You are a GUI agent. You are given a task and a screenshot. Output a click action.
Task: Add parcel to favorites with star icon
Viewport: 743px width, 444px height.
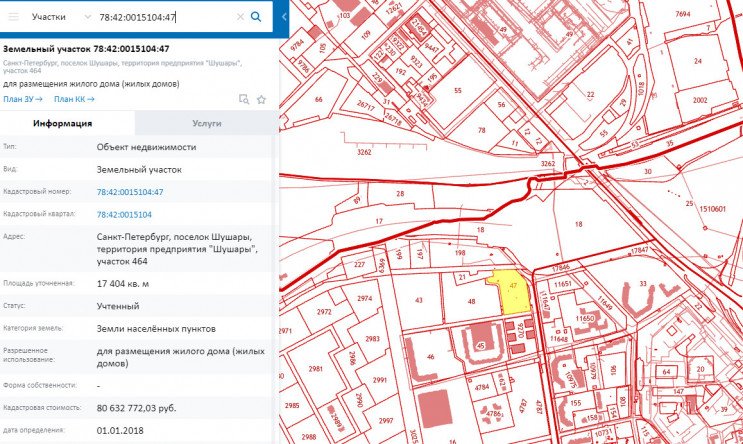tap(261, 99)
